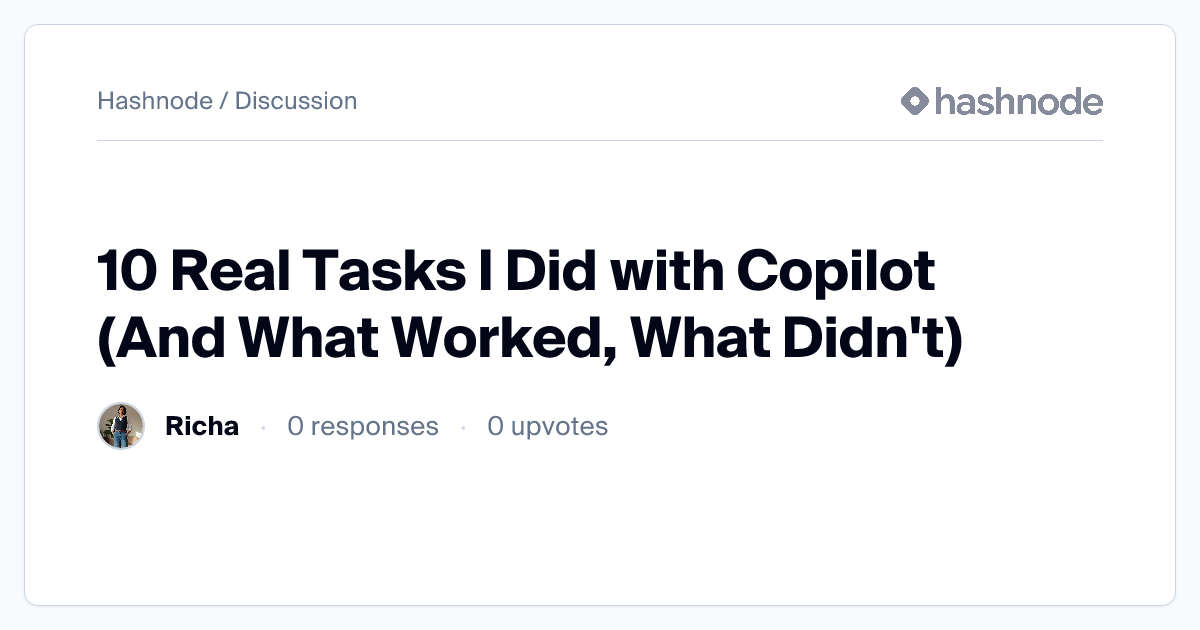Screen dimensions: 1200x630
Task: Click the author name Richa
Action: coord(202,426)
